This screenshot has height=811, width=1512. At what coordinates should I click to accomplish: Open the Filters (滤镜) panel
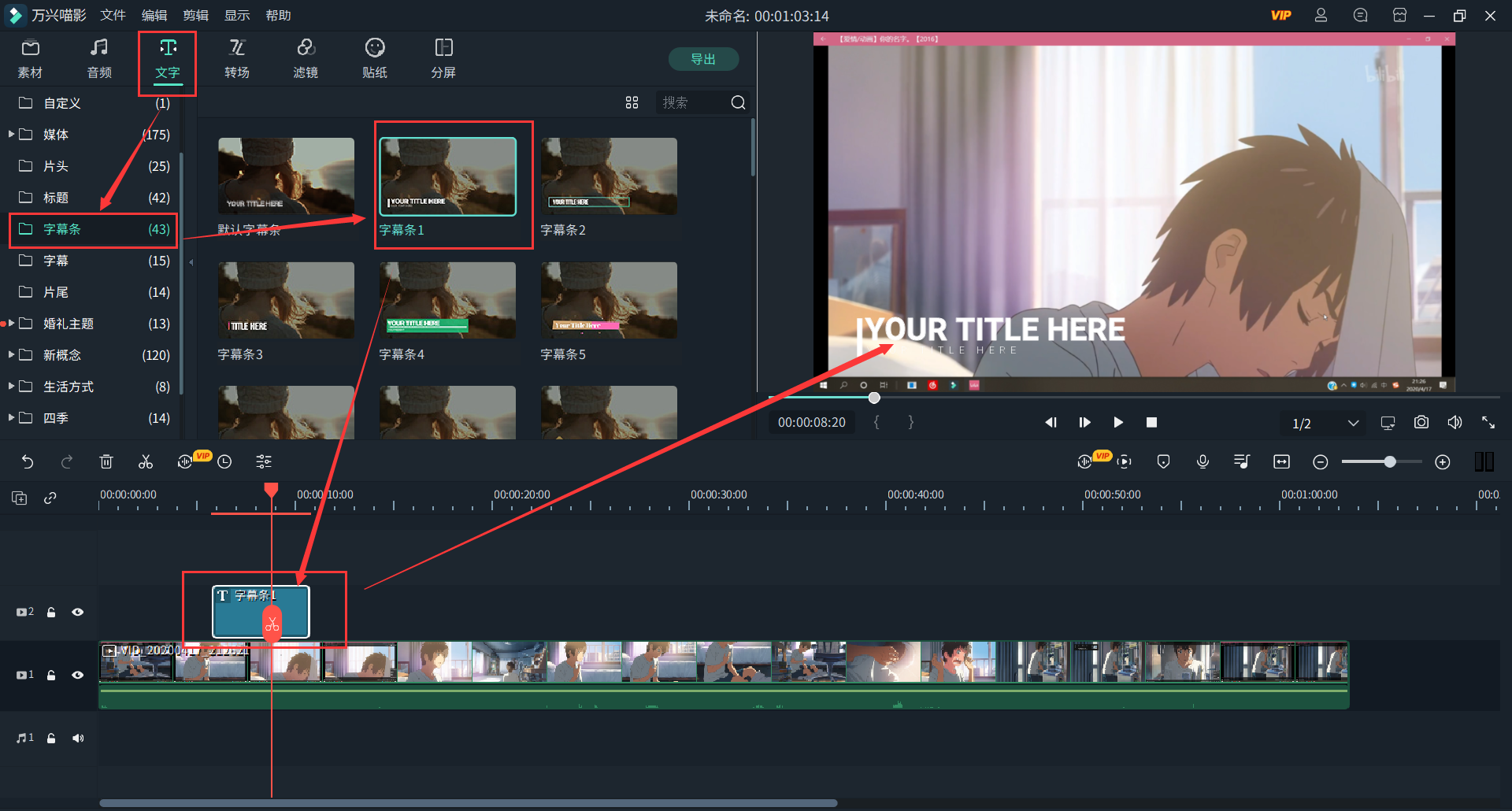(306, 59)
